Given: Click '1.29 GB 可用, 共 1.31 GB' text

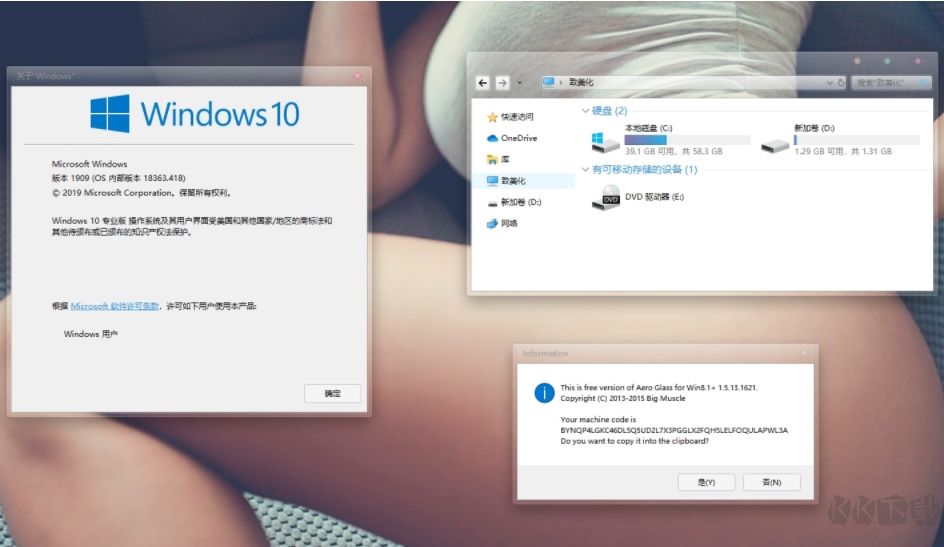Looking at the screenshot, I should pos(843,152).
